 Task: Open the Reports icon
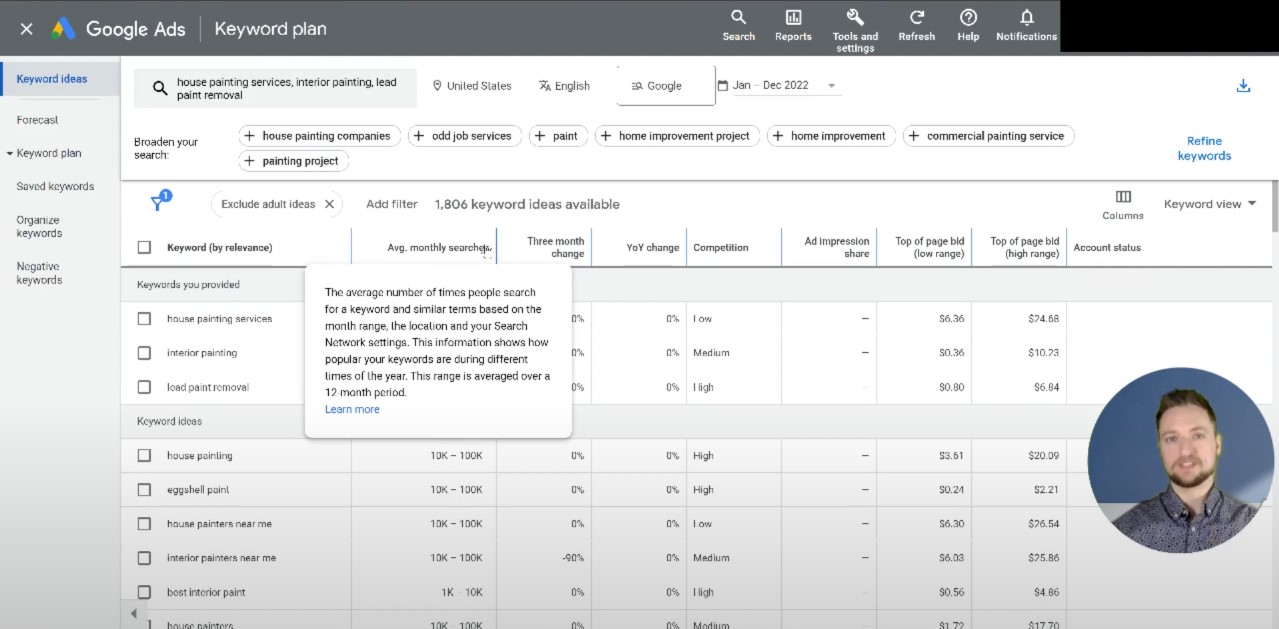pos(793,25)
